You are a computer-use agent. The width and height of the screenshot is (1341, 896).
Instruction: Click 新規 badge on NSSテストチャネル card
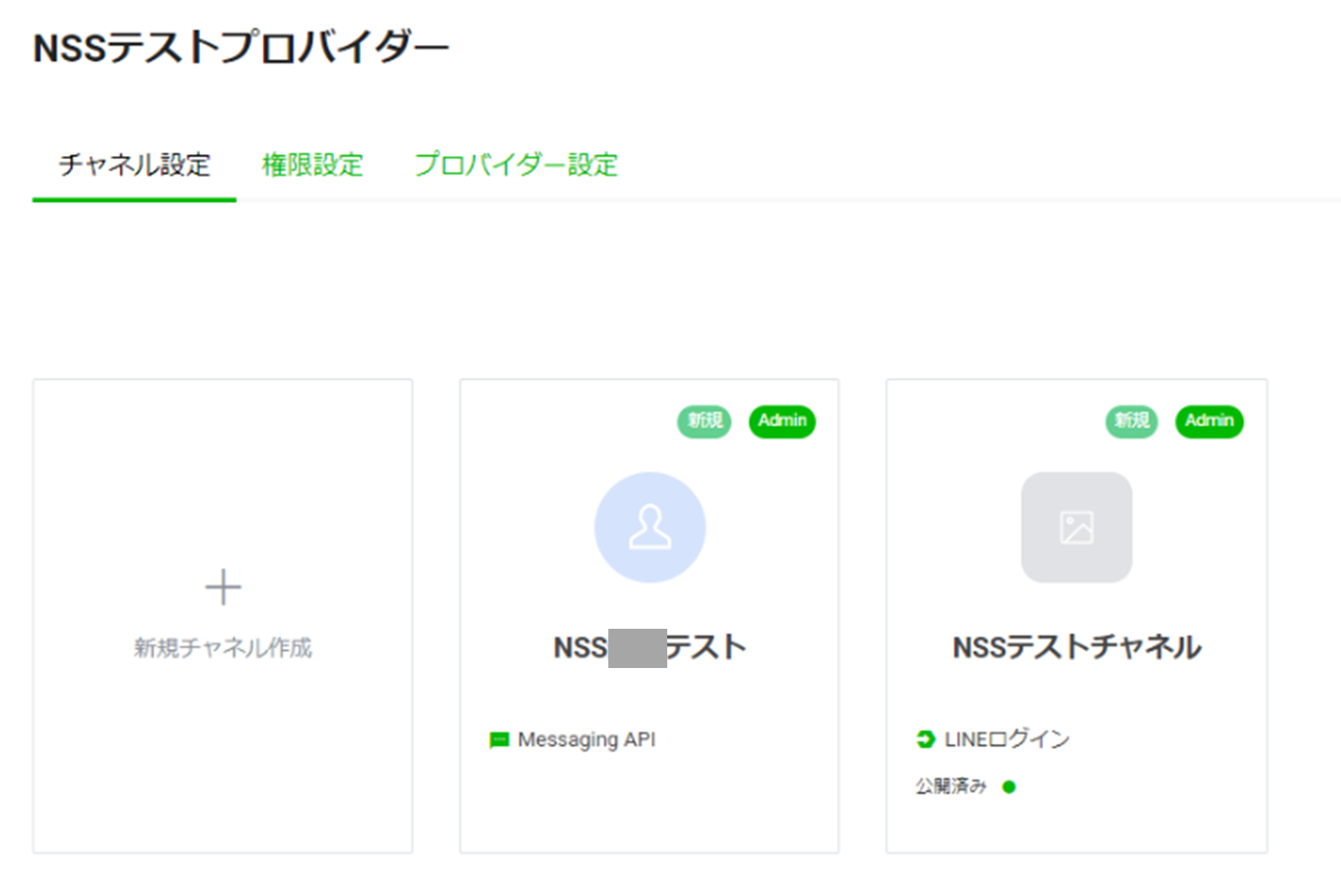click(1132, 421)
